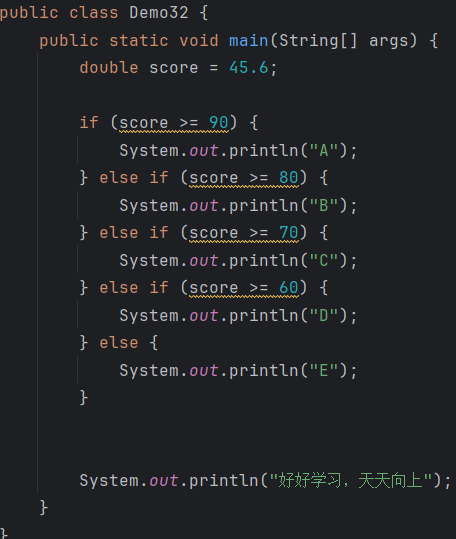Click the "void" keyword
456x539 pixels.
point(199,41)
